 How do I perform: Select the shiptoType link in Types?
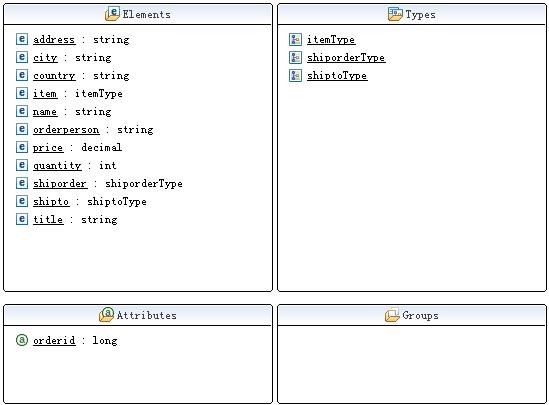pyautogui.click(x=337, y=76)
